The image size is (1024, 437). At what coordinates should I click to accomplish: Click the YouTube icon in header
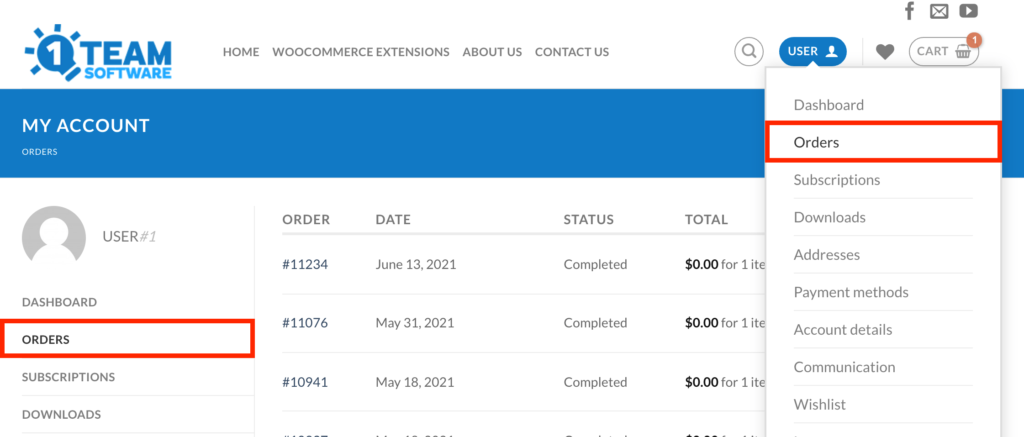968,12
